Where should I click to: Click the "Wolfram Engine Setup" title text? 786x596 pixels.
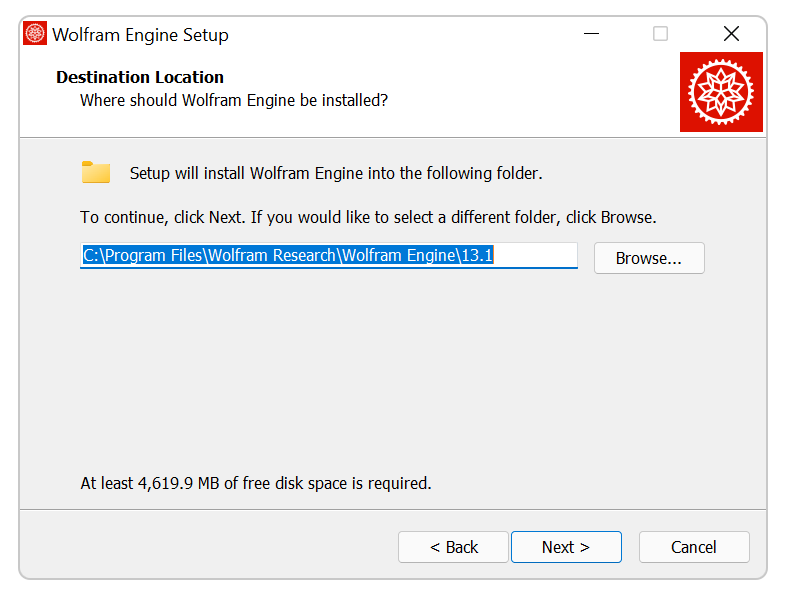click(x=140, y=35)
